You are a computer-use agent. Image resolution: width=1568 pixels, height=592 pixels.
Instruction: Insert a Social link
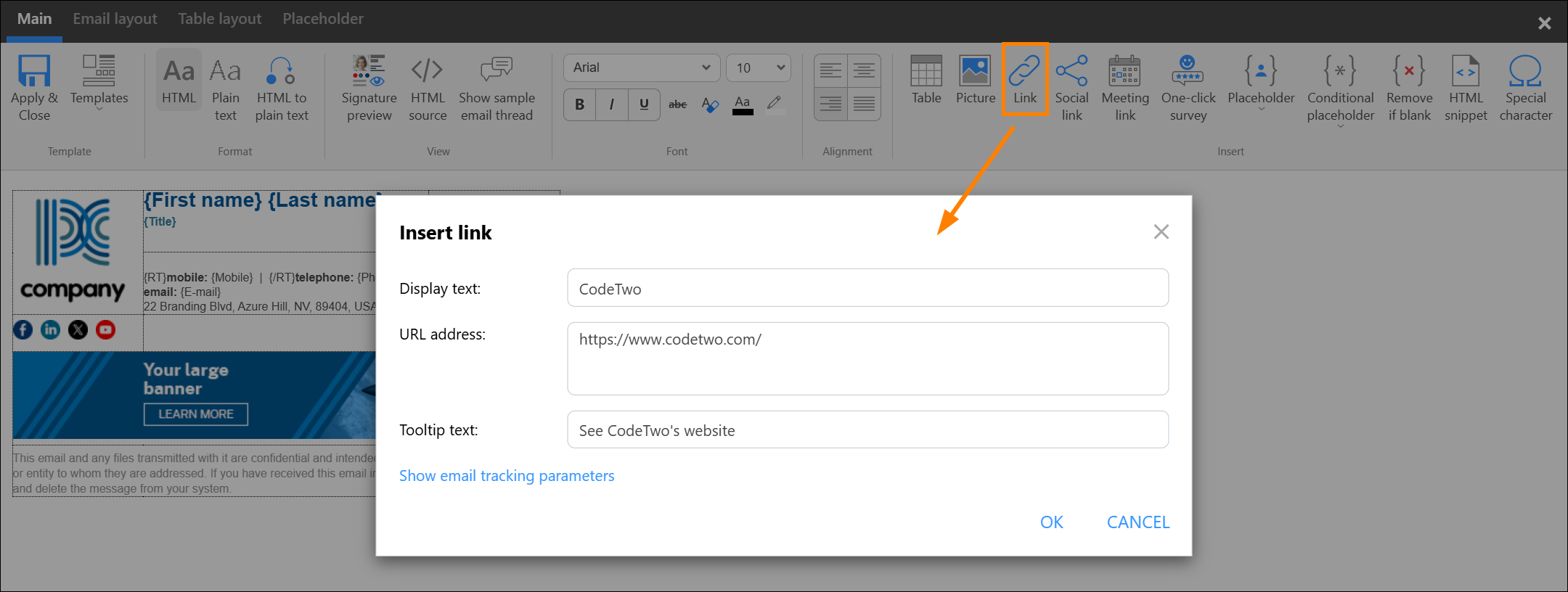(x=1071, y=89)
